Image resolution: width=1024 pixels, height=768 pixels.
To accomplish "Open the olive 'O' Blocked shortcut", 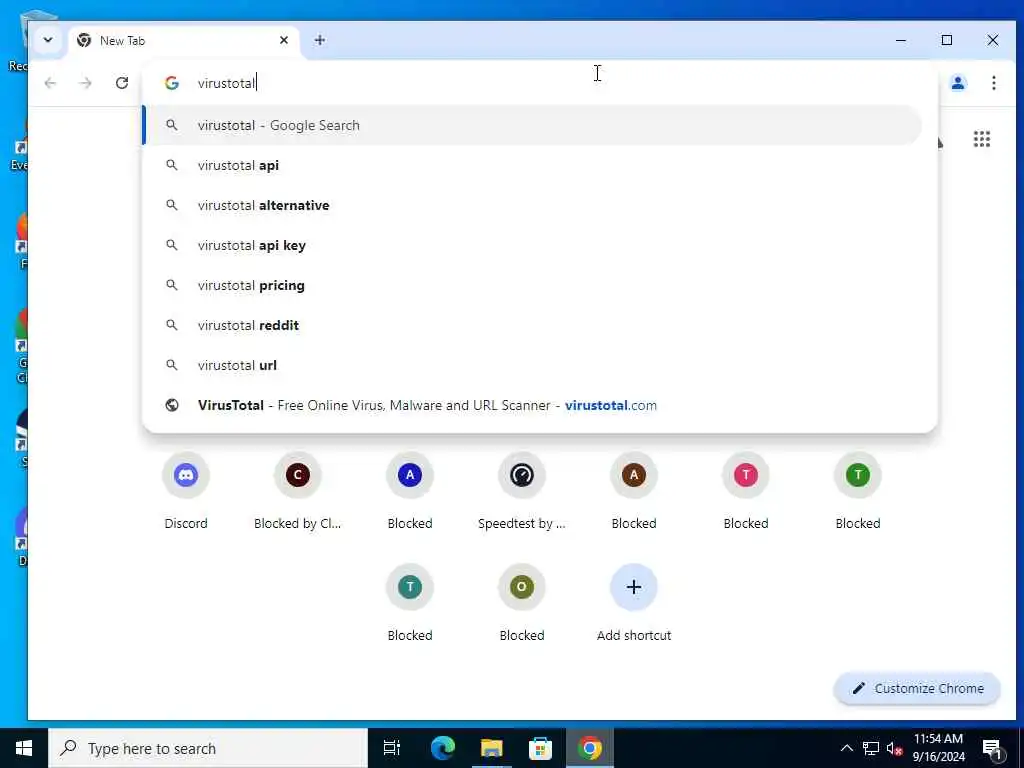I will click(522, 603).
